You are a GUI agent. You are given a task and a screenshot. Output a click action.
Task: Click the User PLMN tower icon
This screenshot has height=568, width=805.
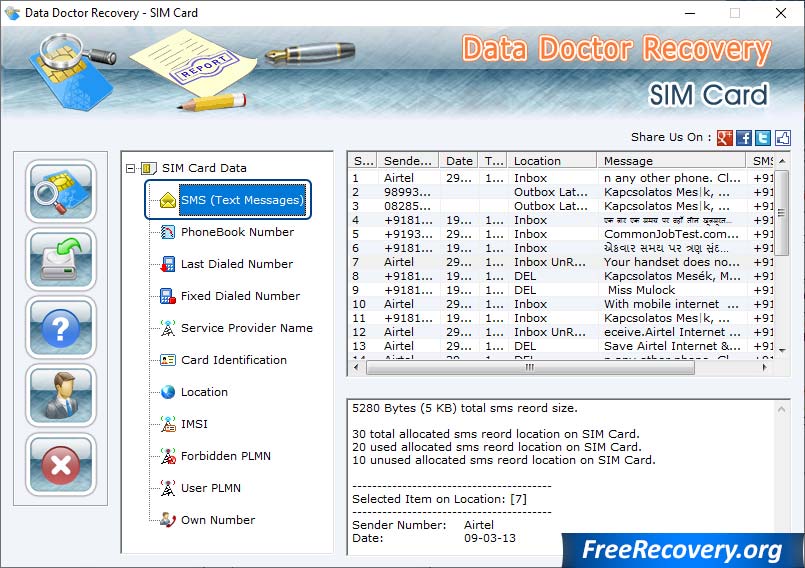(168, 488)
